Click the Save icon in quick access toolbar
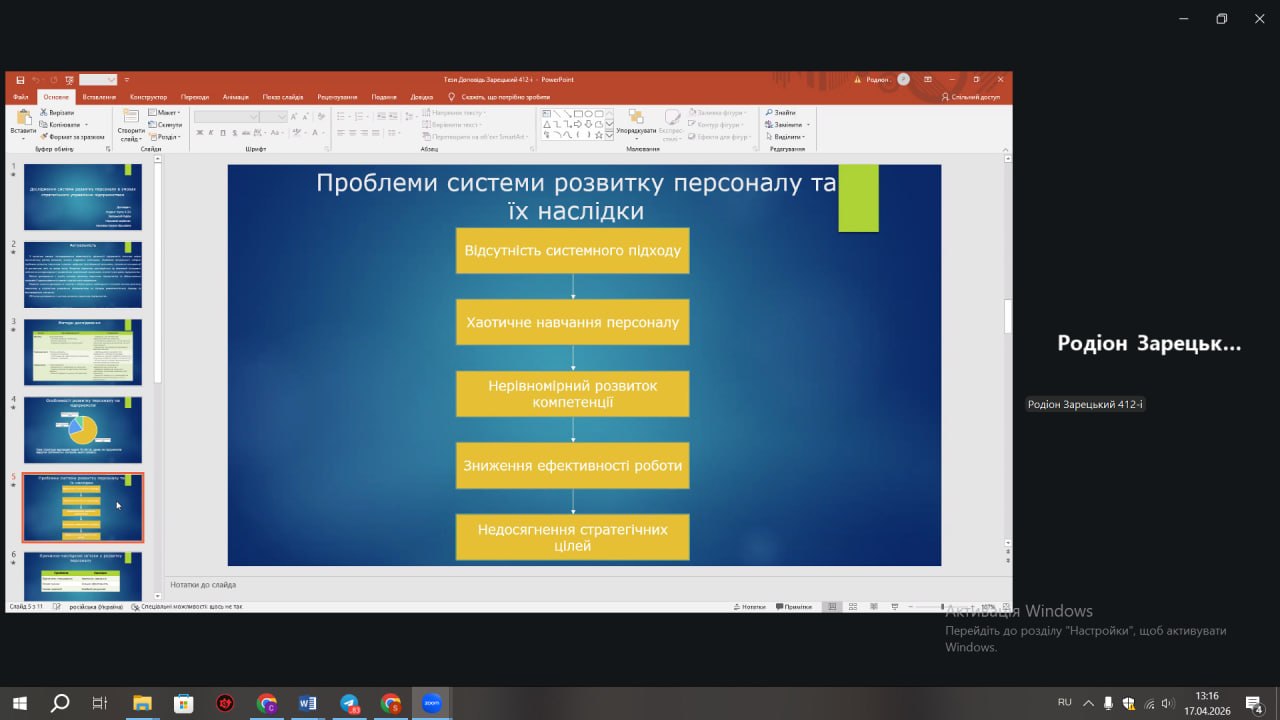 pyautogui.click(x=20, y=80)
